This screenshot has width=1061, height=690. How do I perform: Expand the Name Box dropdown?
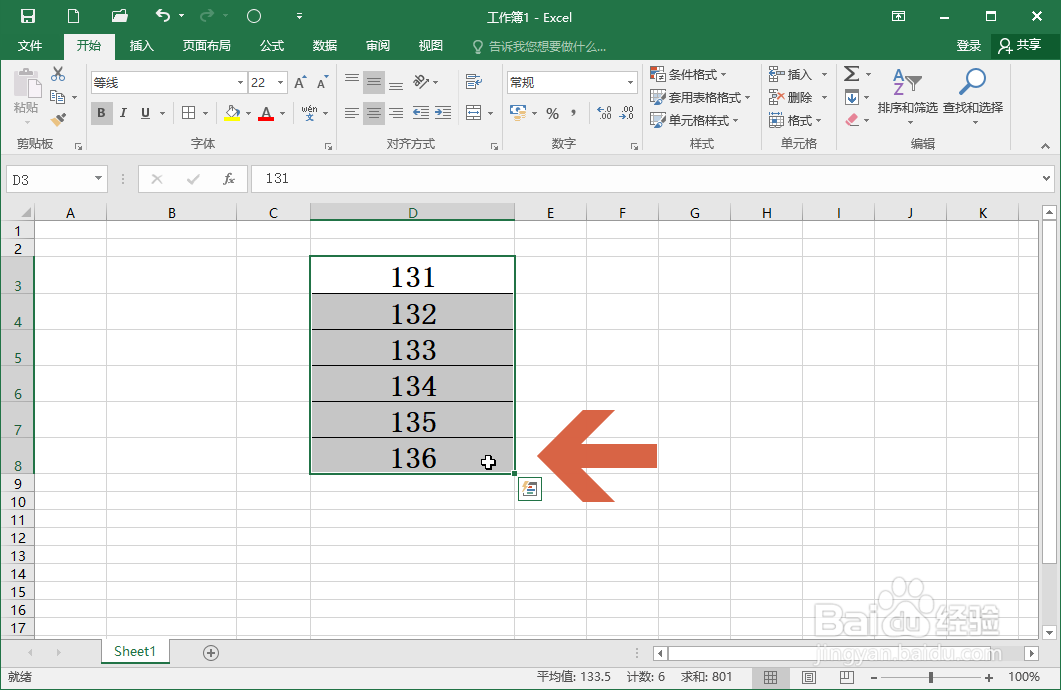98,179
